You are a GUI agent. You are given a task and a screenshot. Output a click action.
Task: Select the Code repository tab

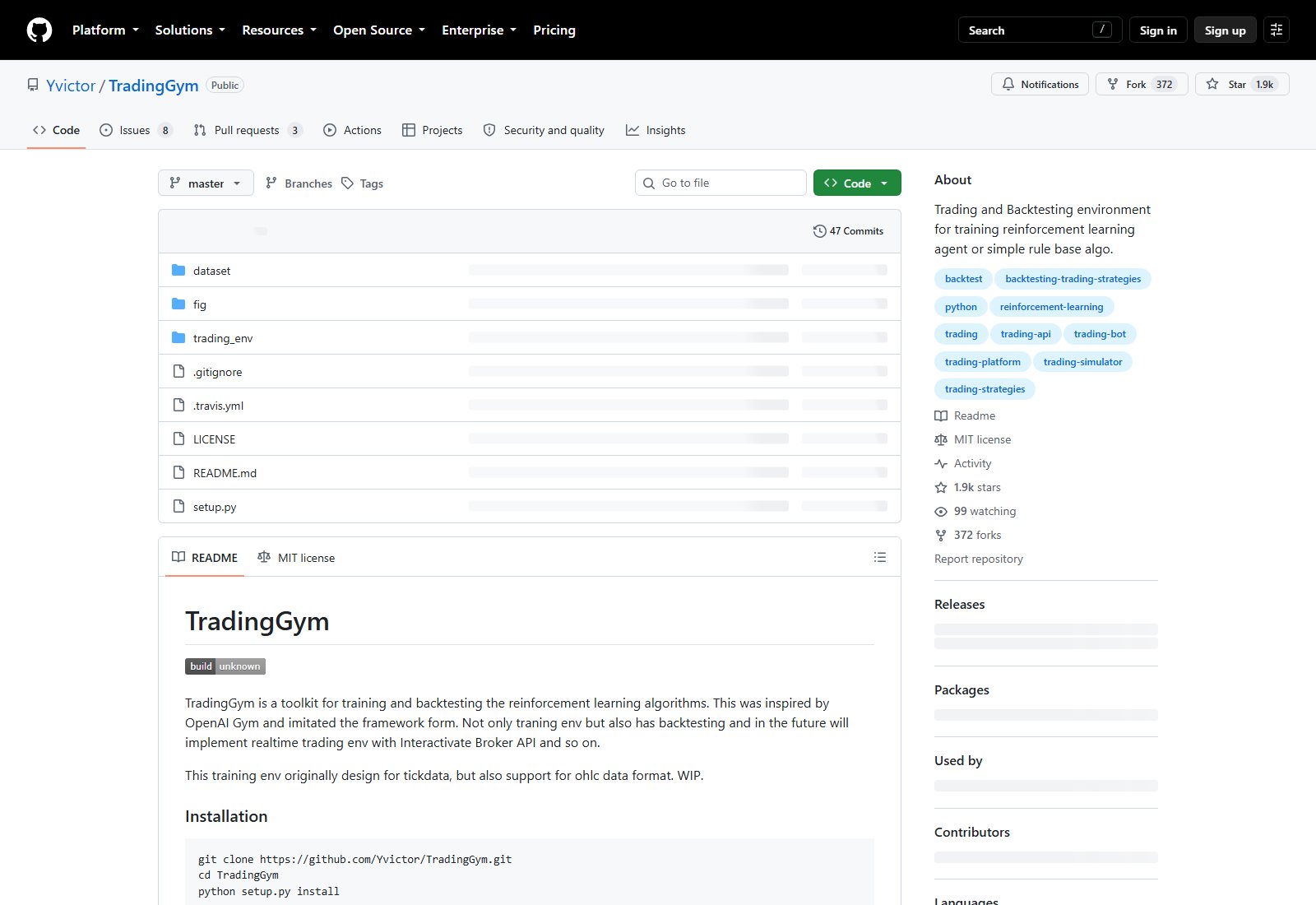[56, 130]
